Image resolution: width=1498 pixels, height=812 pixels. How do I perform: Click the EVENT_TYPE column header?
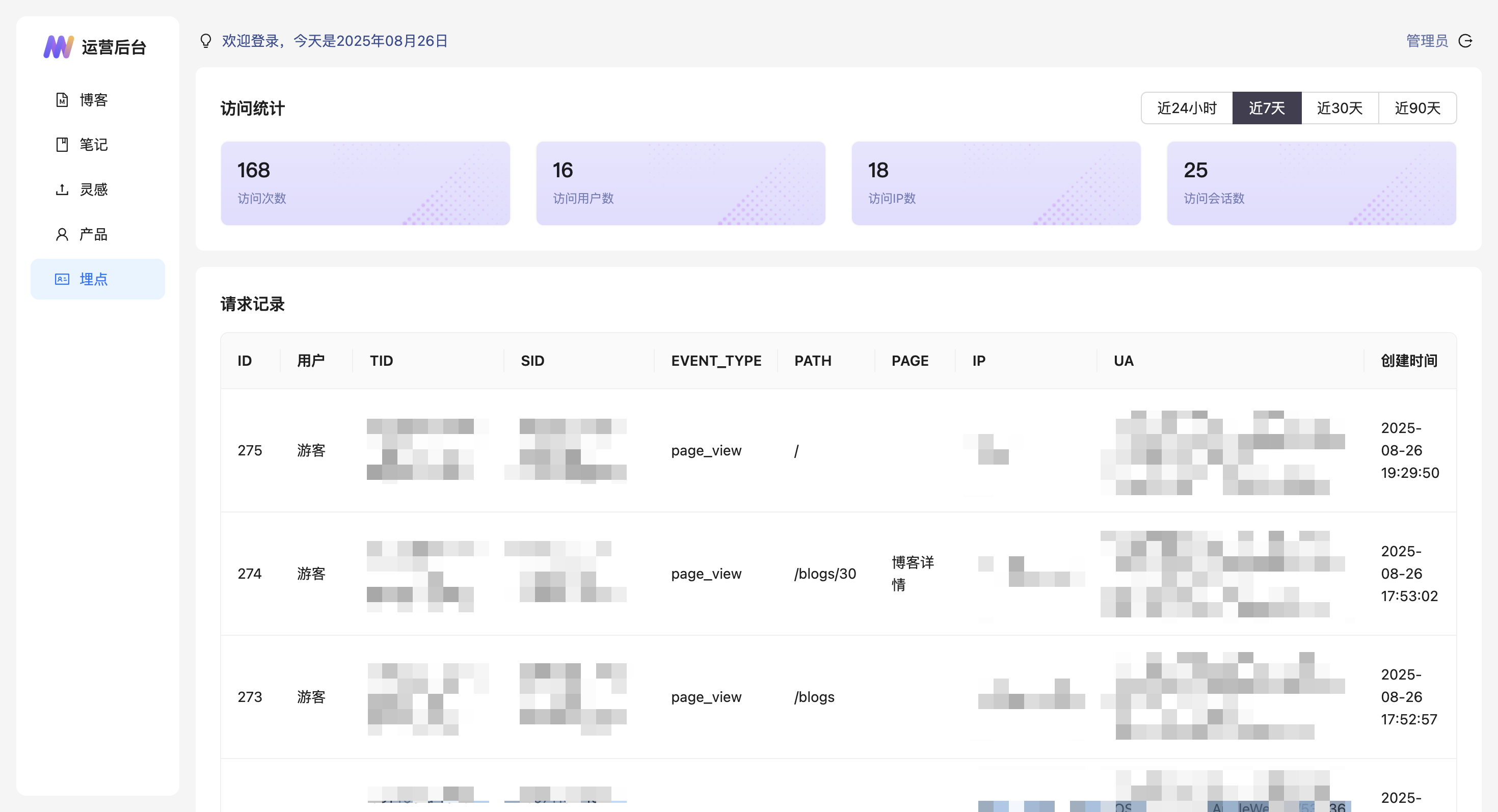coord(716,361)
